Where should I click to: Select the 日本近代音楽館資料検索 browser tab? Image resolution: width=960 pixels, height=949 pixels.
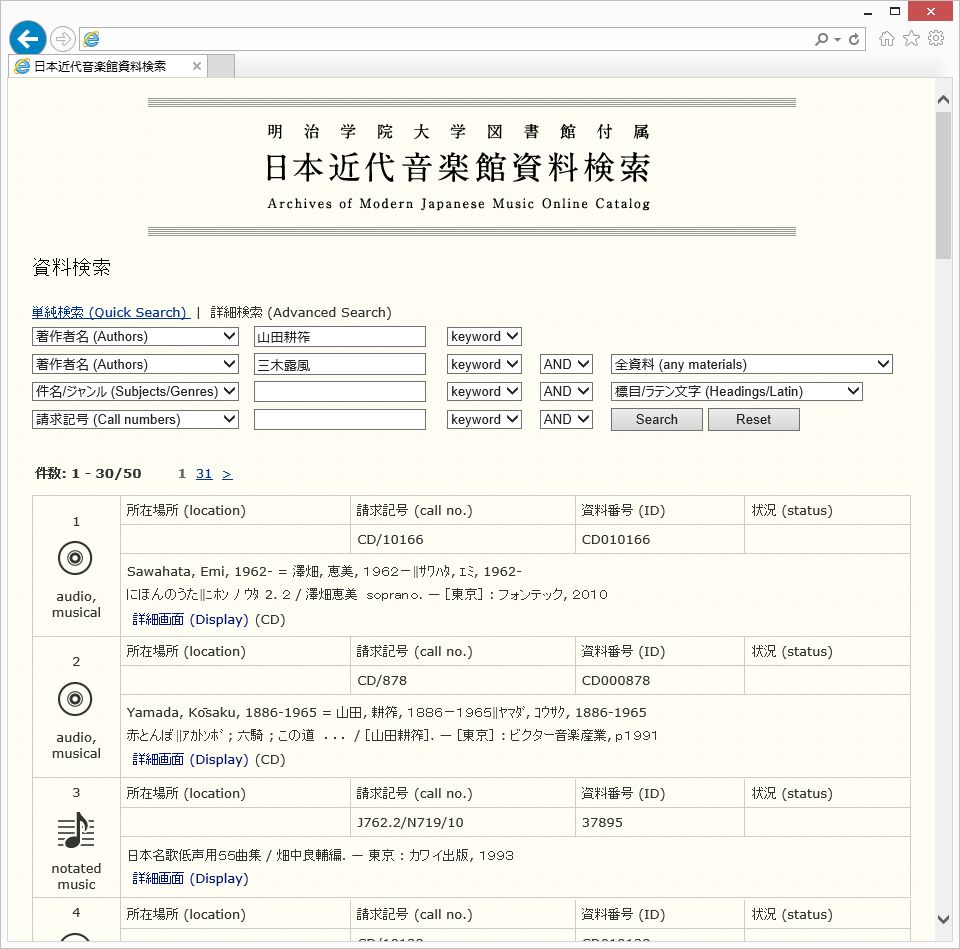pyautogui.click(x=100, y=67)
